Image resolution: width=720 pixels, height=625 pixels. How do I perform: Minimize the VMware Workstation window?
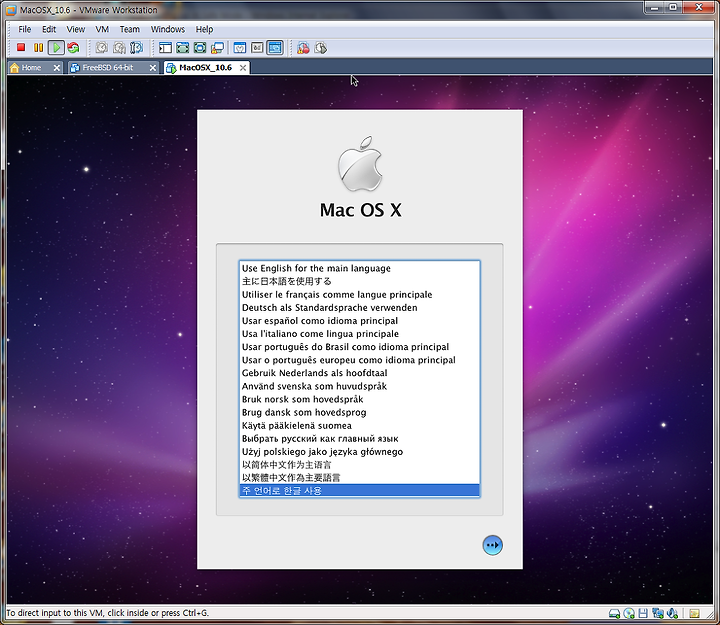(655, 7)
